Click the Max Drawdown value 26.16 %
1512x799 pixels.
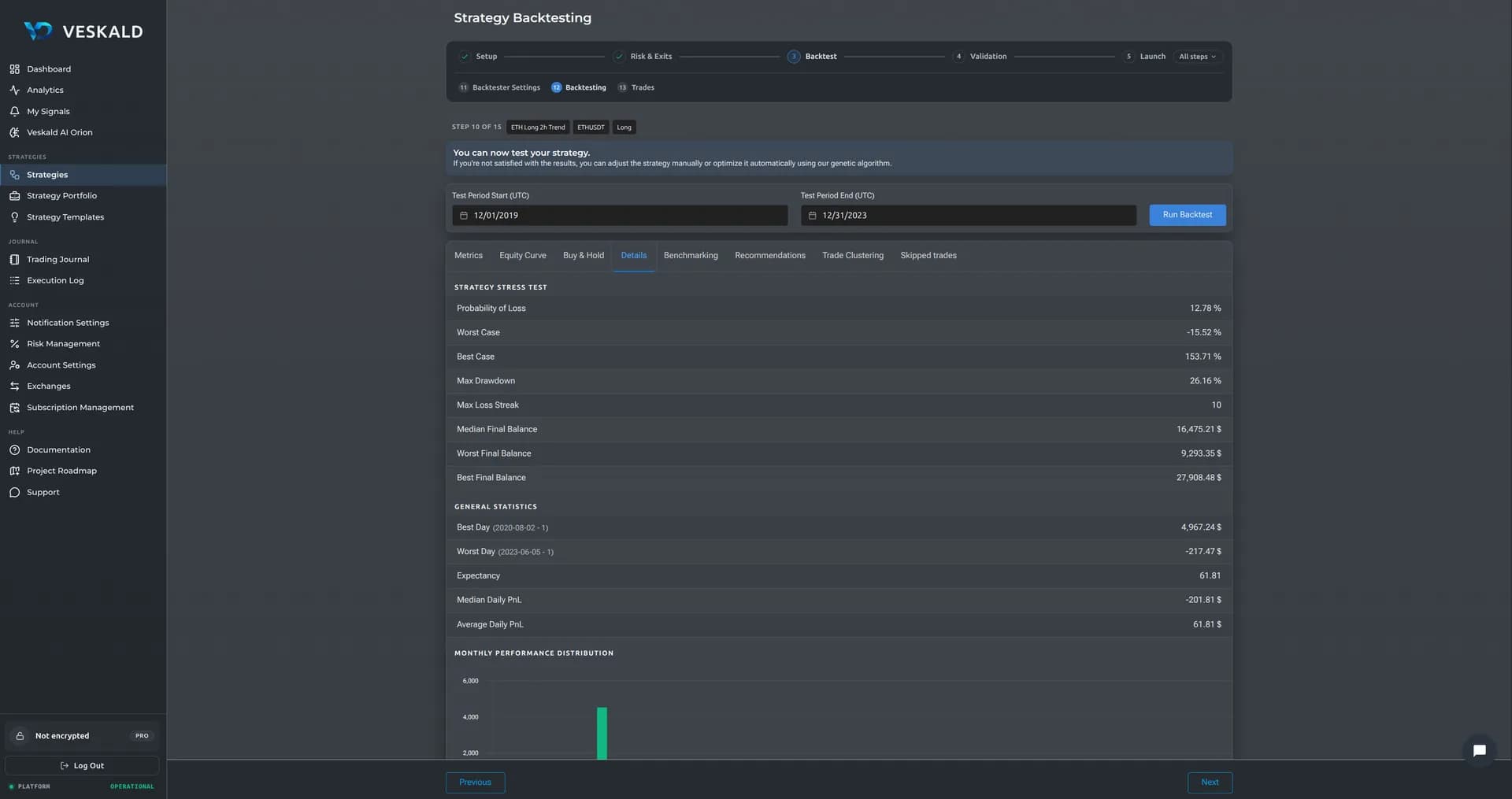1205,381
